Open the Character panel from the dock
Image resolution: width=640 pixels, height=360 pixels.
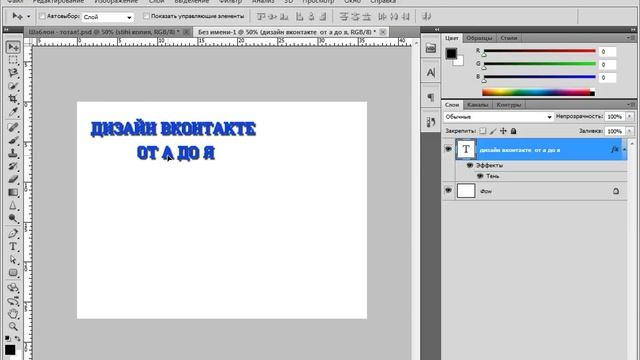point(431,73)
